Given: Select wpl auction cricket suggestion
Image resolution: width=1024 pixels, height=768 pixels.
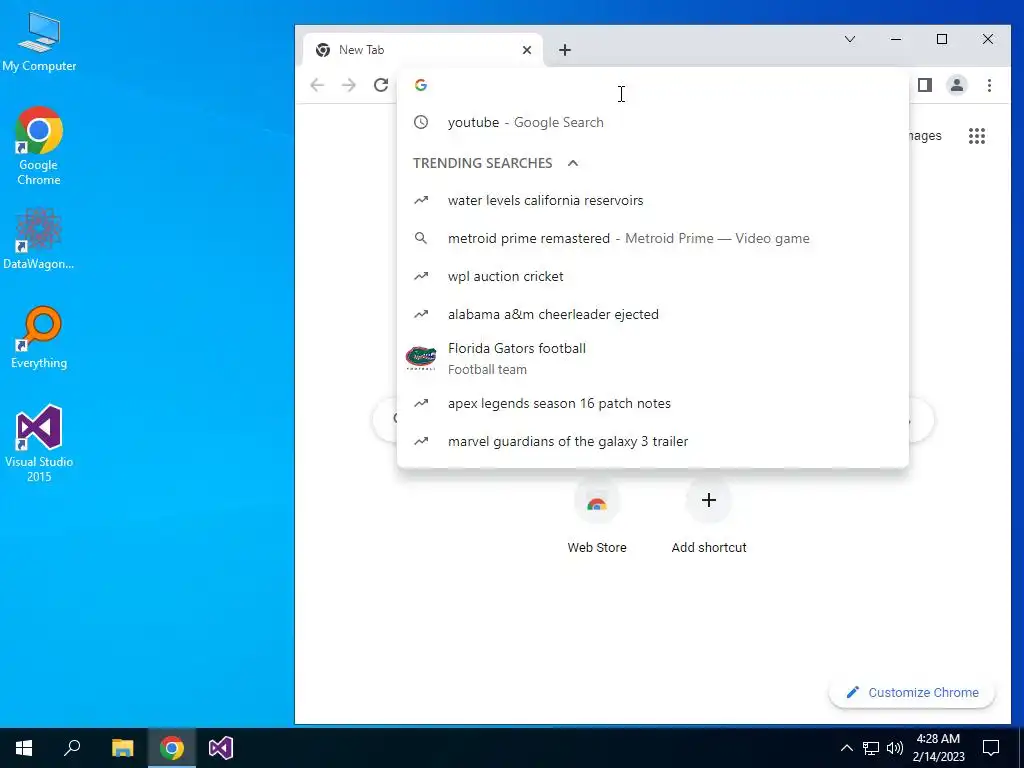Looking at the screenshot, I should [x=653, y=276].
